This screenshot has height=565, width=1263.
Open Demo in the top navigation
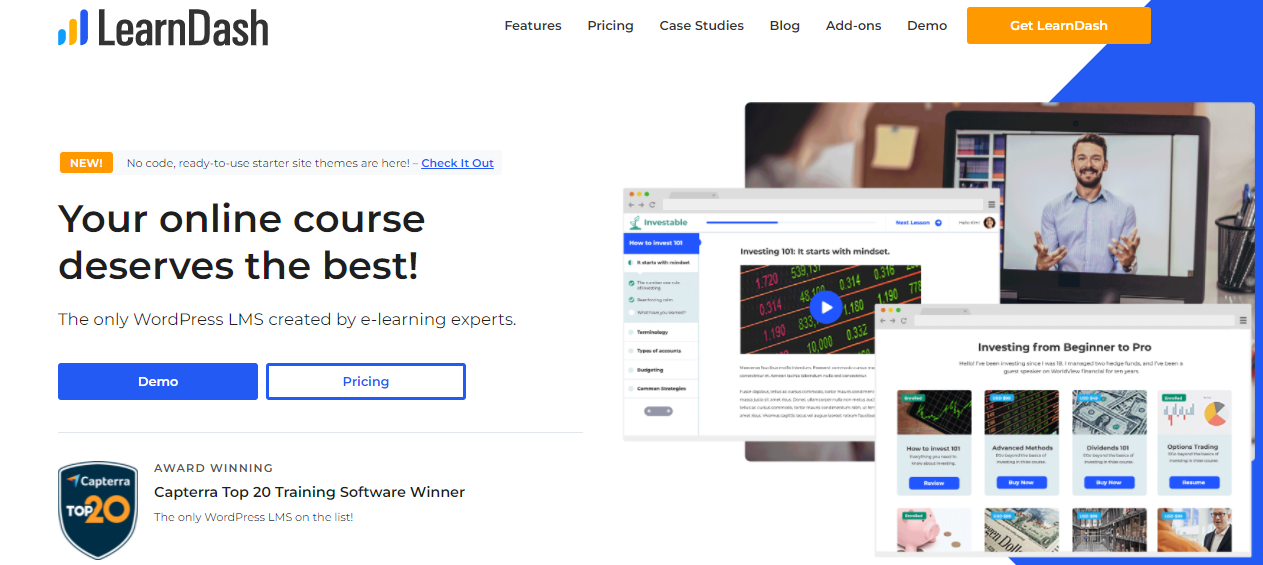(927, 26)
